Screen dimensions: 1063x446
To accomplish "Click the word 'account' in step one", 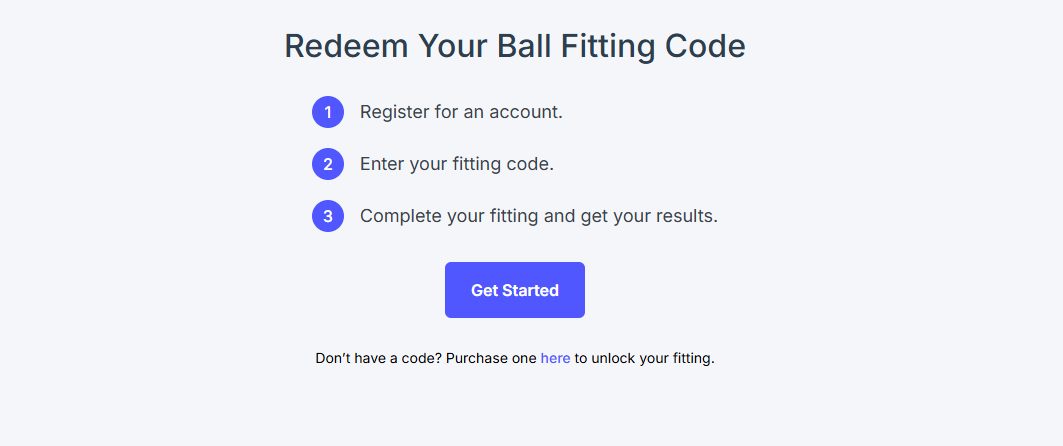I will point(523,112).
